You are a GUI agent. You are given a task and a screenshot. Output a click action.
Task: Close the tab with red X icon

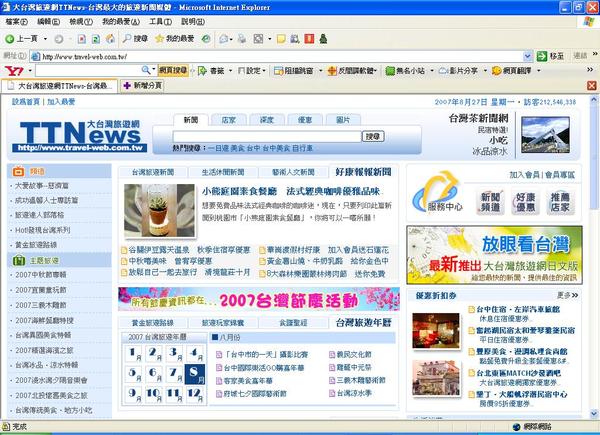tap(592, 85)
